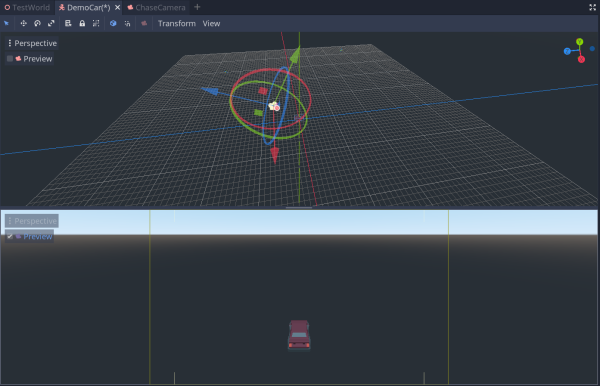Click the red car in preview viewport
Image resolution: width=600 pixels, height=386 pixels.
pos(299,335)
